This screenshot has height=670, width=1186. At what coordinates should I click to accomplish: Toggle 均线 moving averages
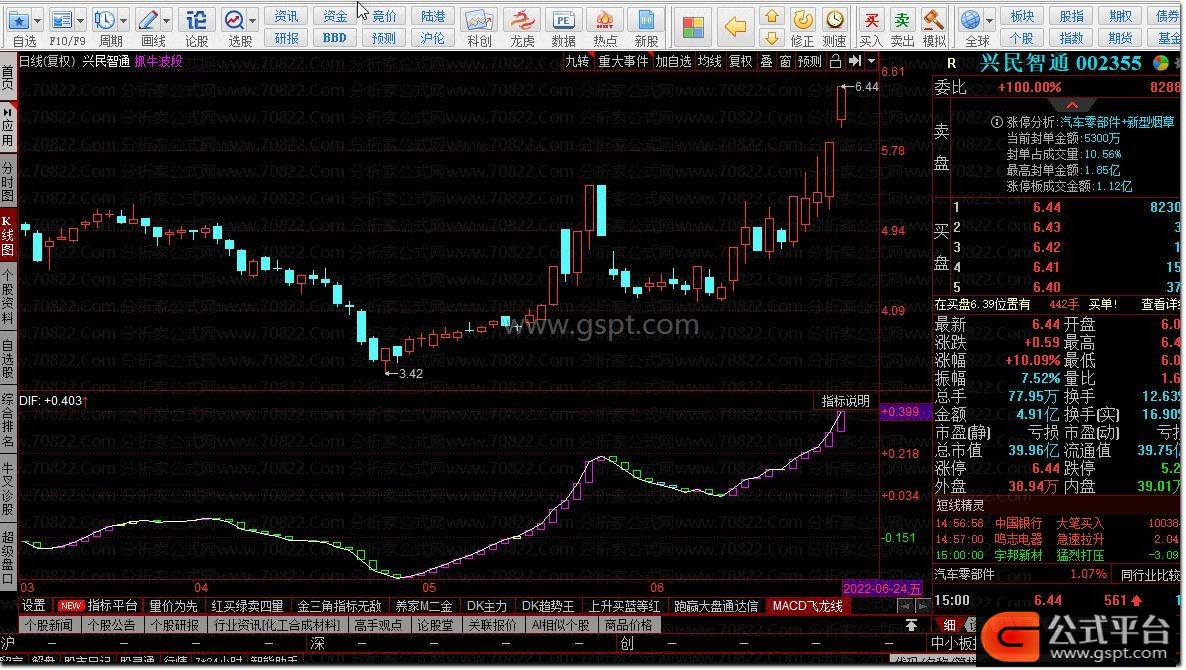point(709,61)
